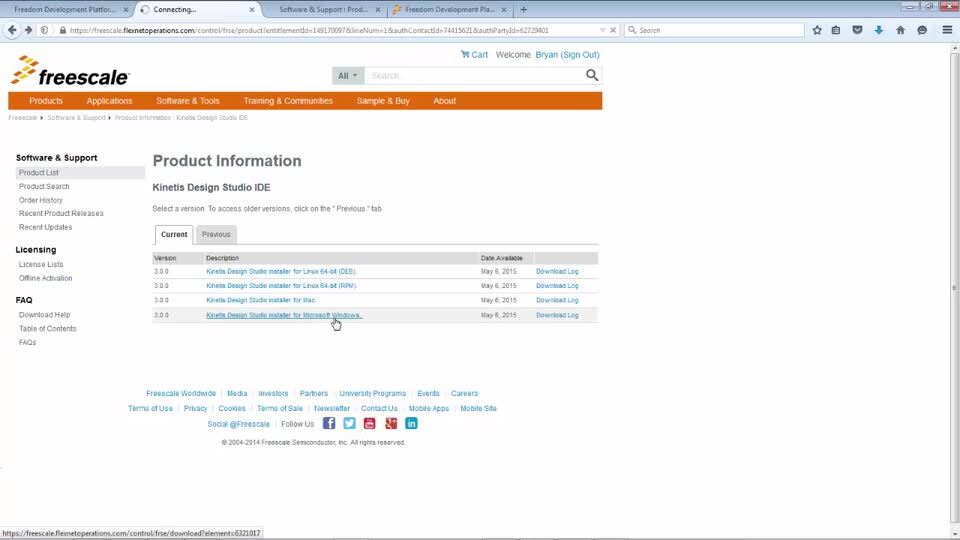Click Software & Support breadcrumb
Screen dimensions: 960x540
click(x=77, y=118)
